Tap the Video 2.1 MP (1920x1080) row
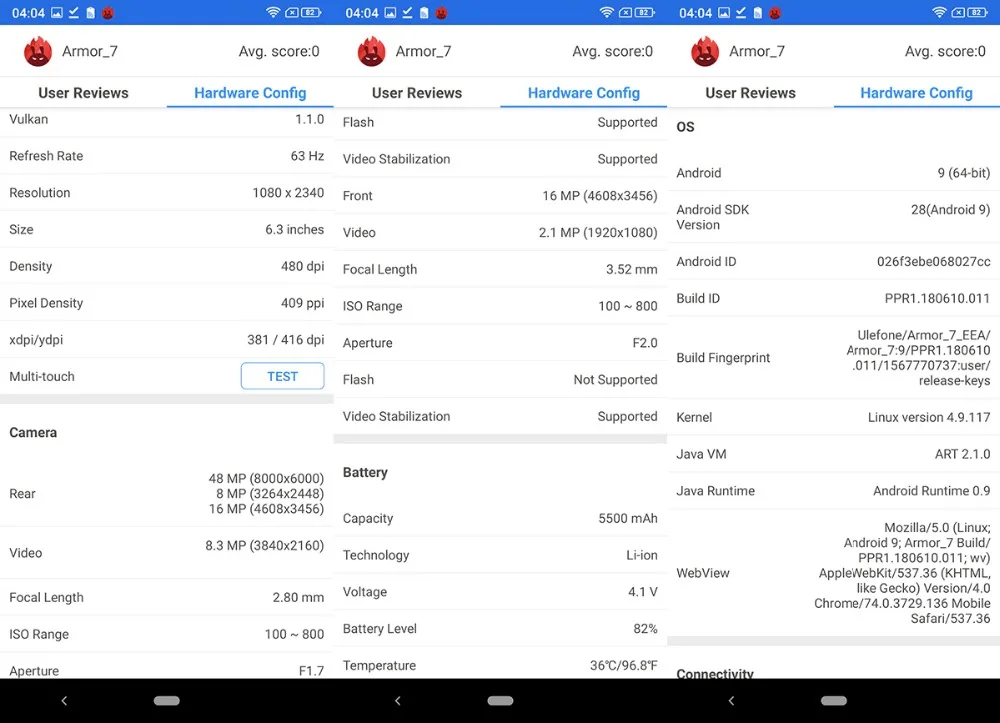Screen dimensions: 1000x723 (500, 233)
